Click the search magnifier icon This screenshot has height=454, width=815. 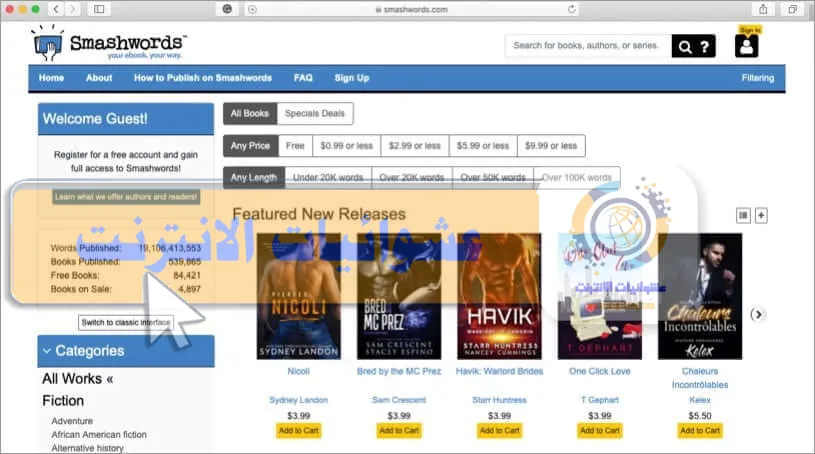tap(685, 47)
